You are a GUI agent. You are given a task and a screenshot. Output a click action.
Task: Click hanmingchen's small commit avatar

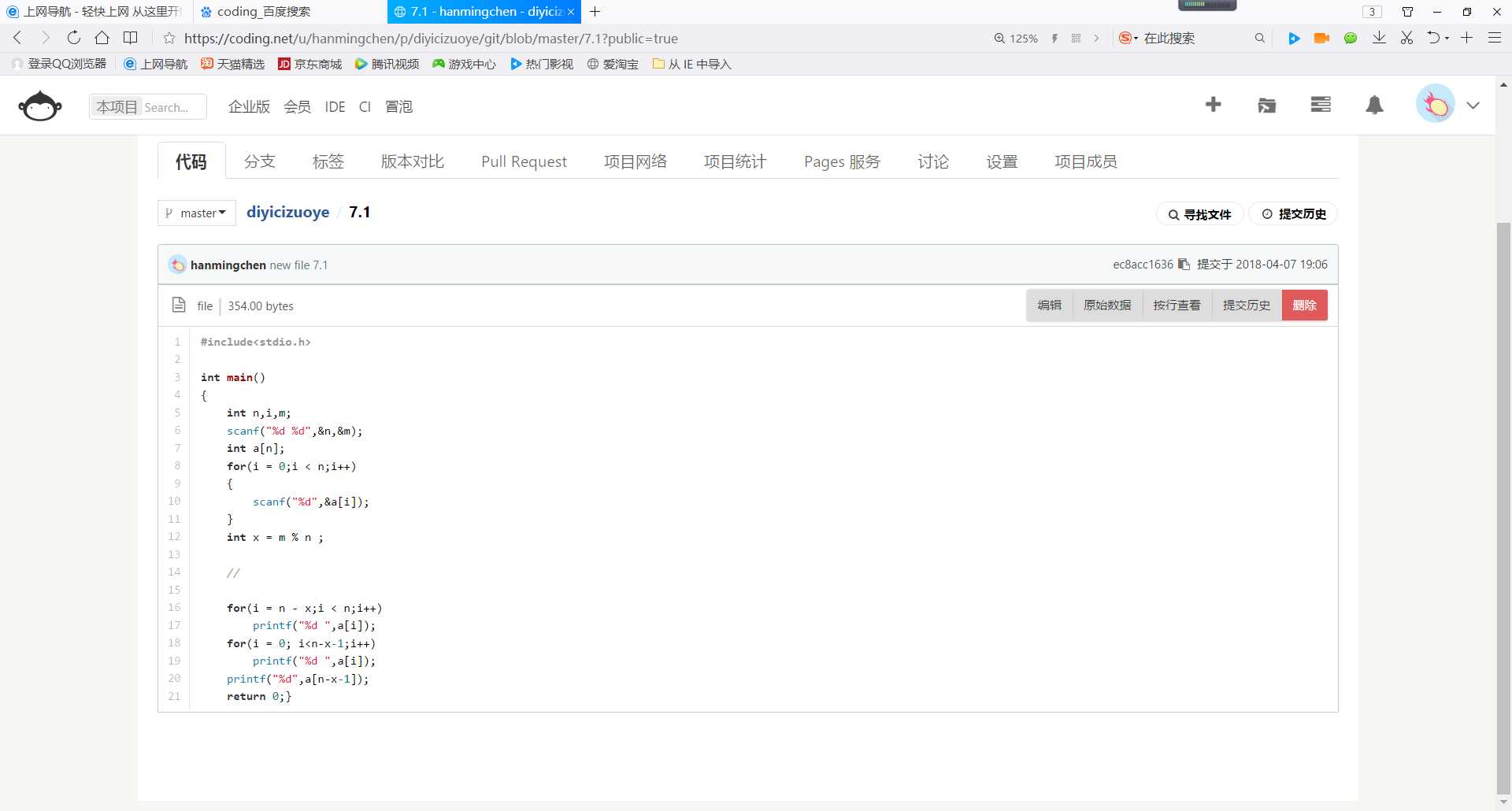coord(178,265)
